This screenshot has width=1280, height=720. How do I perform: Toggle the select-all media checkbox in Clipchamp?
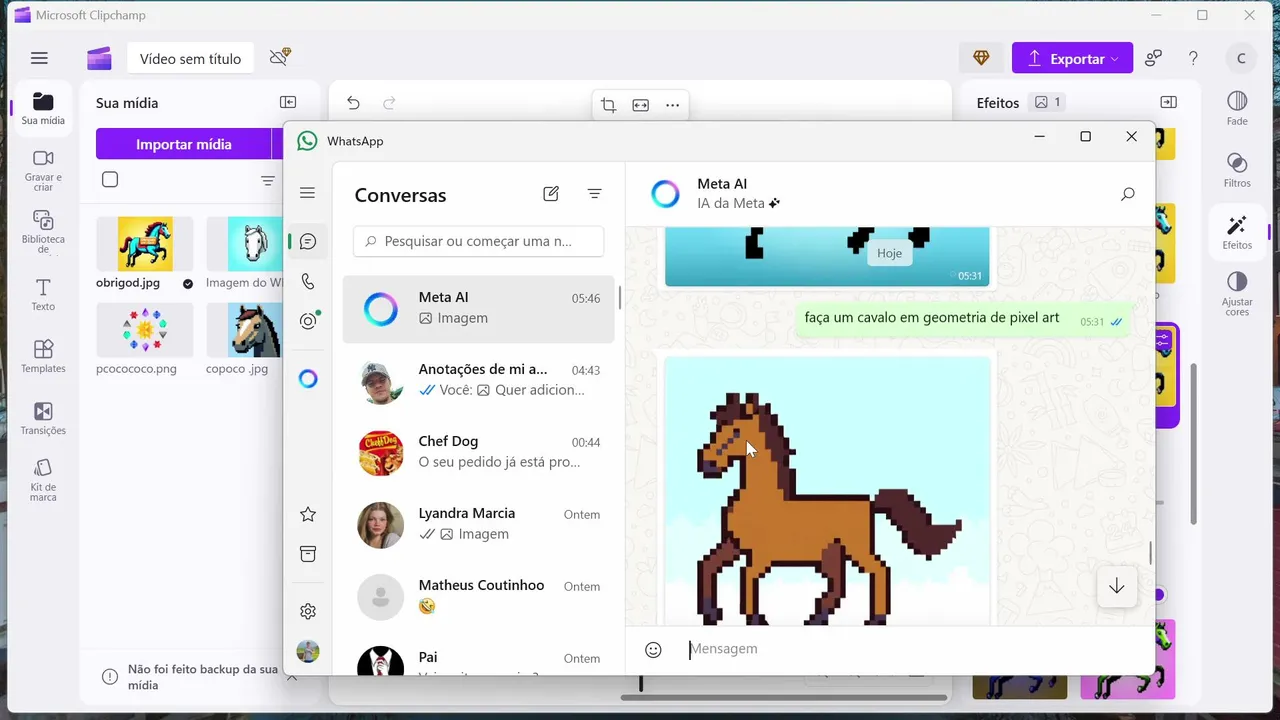pyautogui.click(x=110, y=180)
